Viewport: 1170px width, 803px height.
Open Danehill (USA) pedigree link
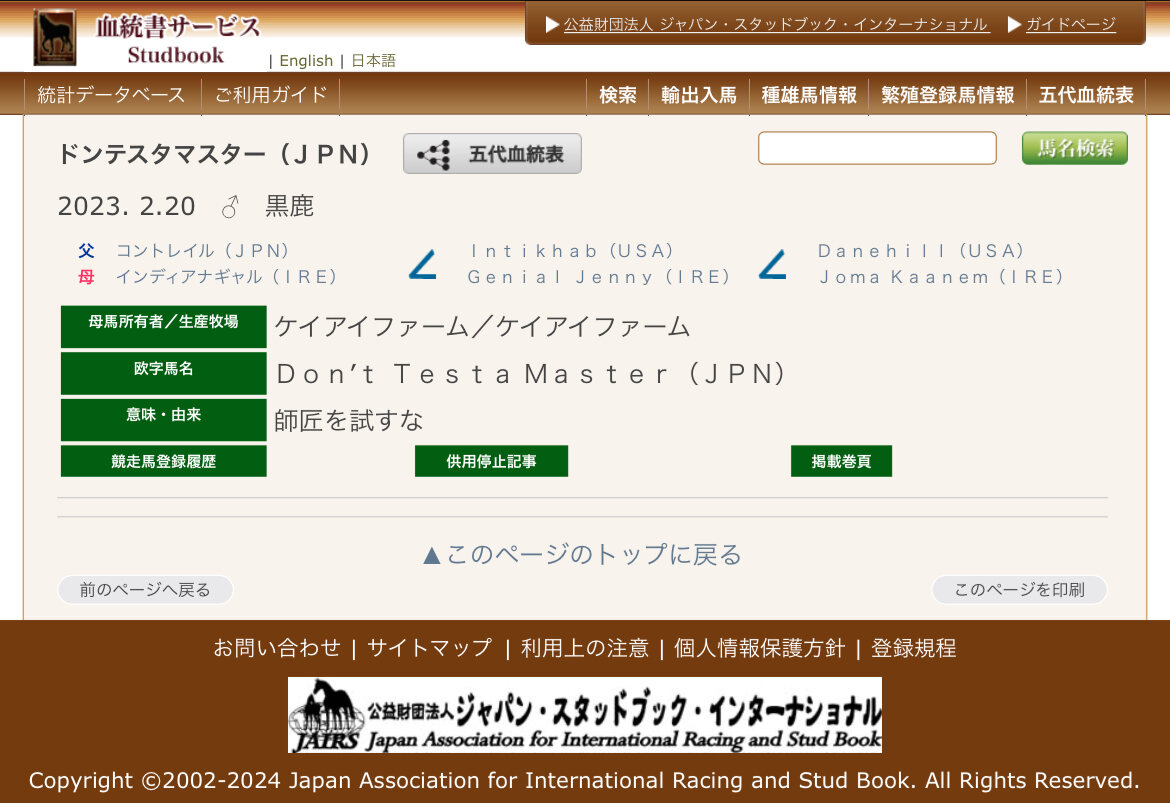click(x=921, y=251)
